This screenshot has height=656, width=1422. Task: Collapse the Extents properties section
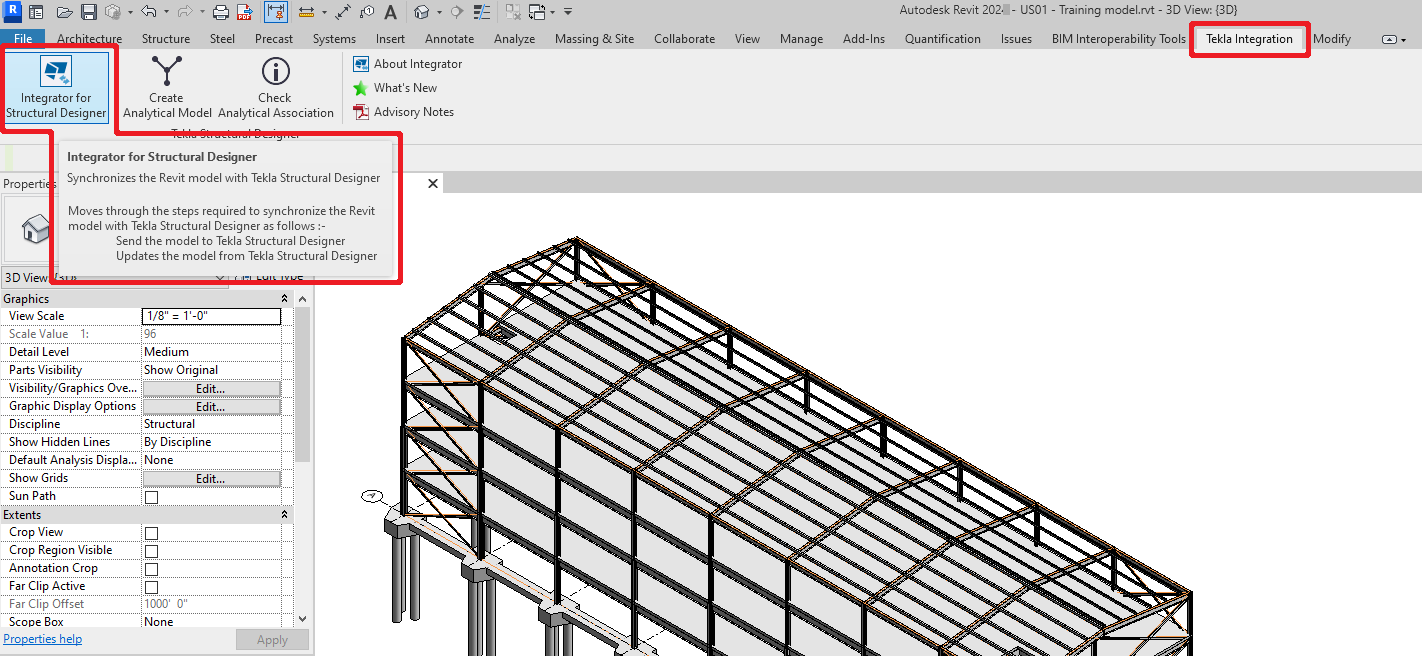285,515
